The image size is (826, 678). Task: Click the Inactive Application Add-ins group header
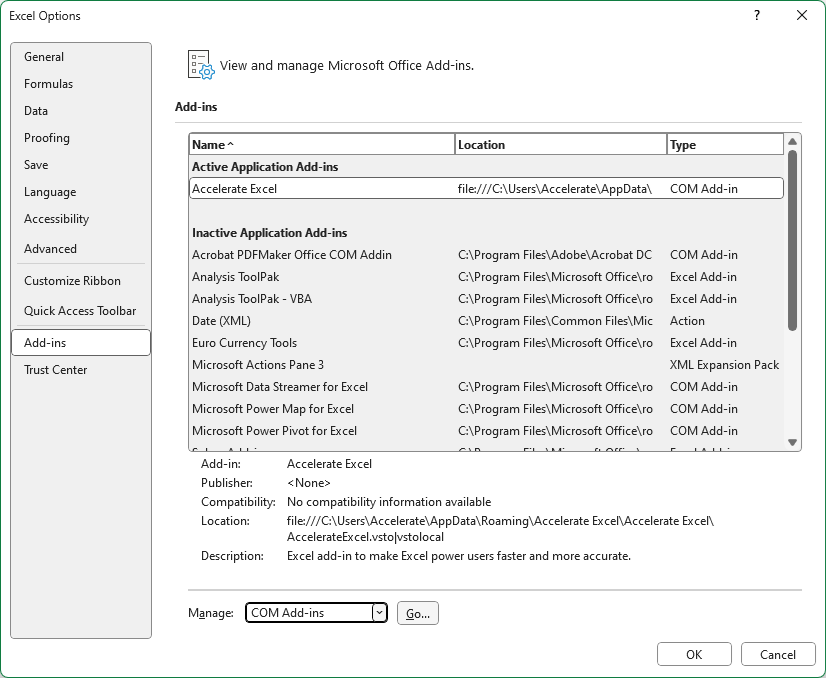(270, 233)
